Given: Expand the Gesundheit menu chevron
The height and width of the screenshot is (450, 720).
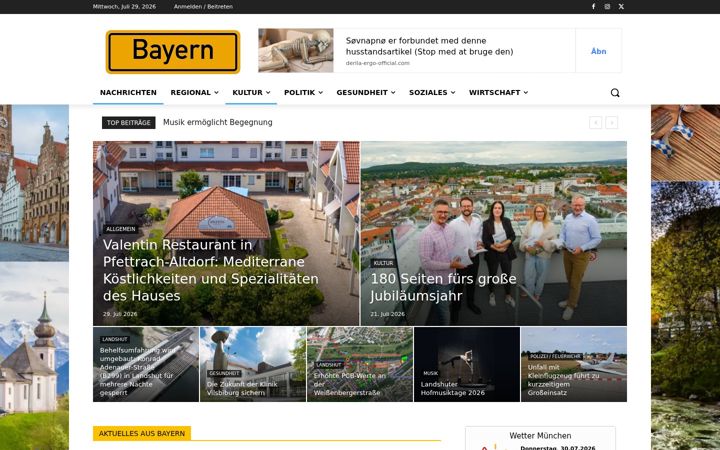Looking at the screenshot, I should [x=393, y=93].
